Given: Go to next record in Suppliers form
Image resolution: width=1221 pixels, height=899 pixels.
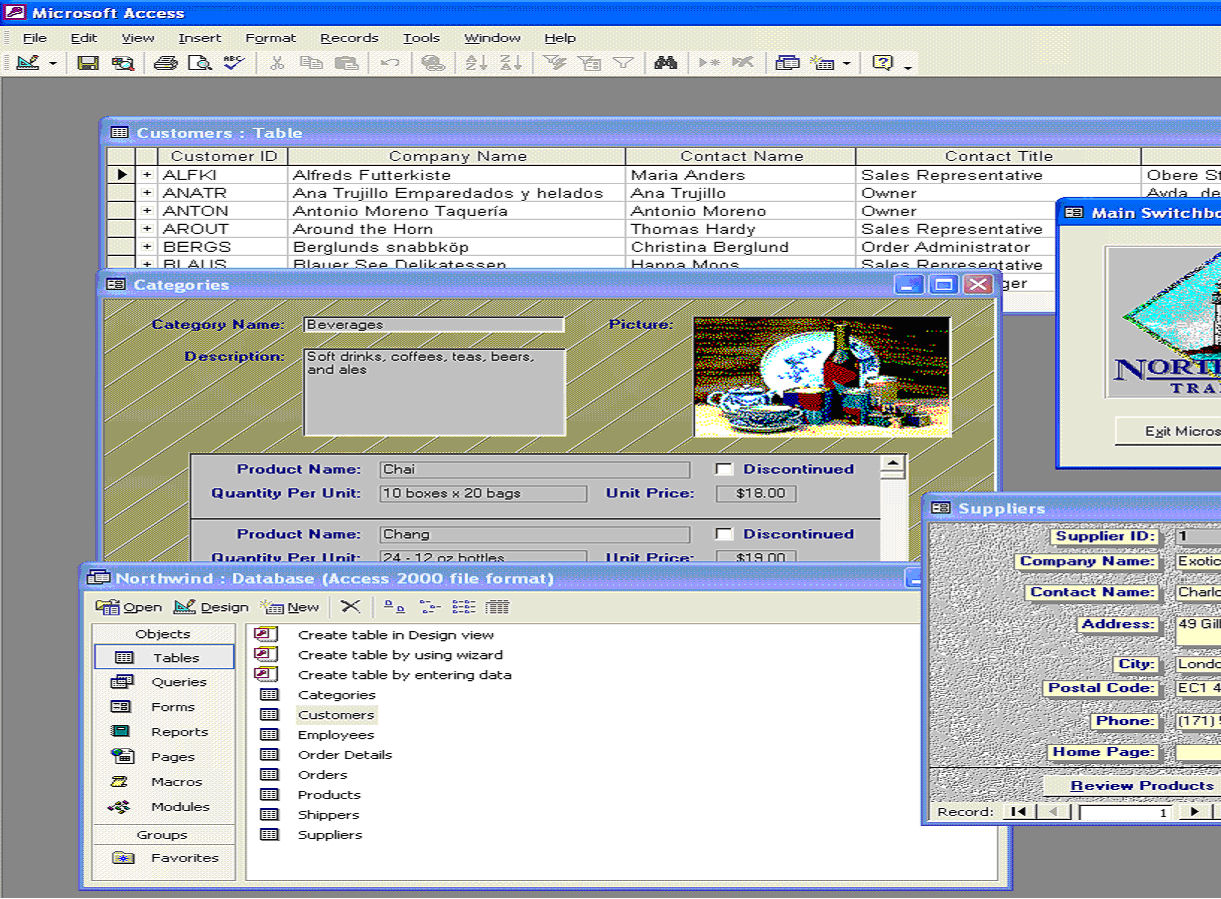Looking at the screenshot, I should click(1194, 812).
